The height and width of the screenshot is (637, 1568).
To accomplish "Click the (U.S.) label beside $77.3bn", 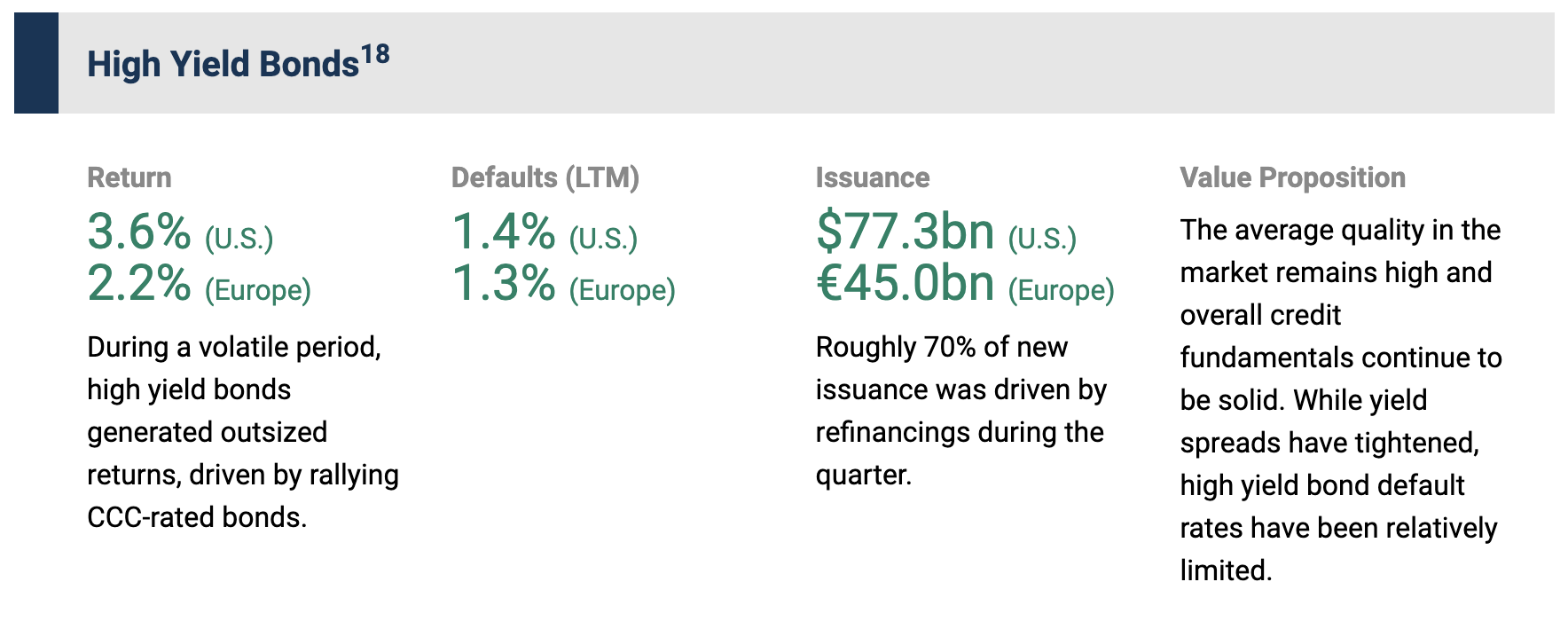I will click(1042, 238).
